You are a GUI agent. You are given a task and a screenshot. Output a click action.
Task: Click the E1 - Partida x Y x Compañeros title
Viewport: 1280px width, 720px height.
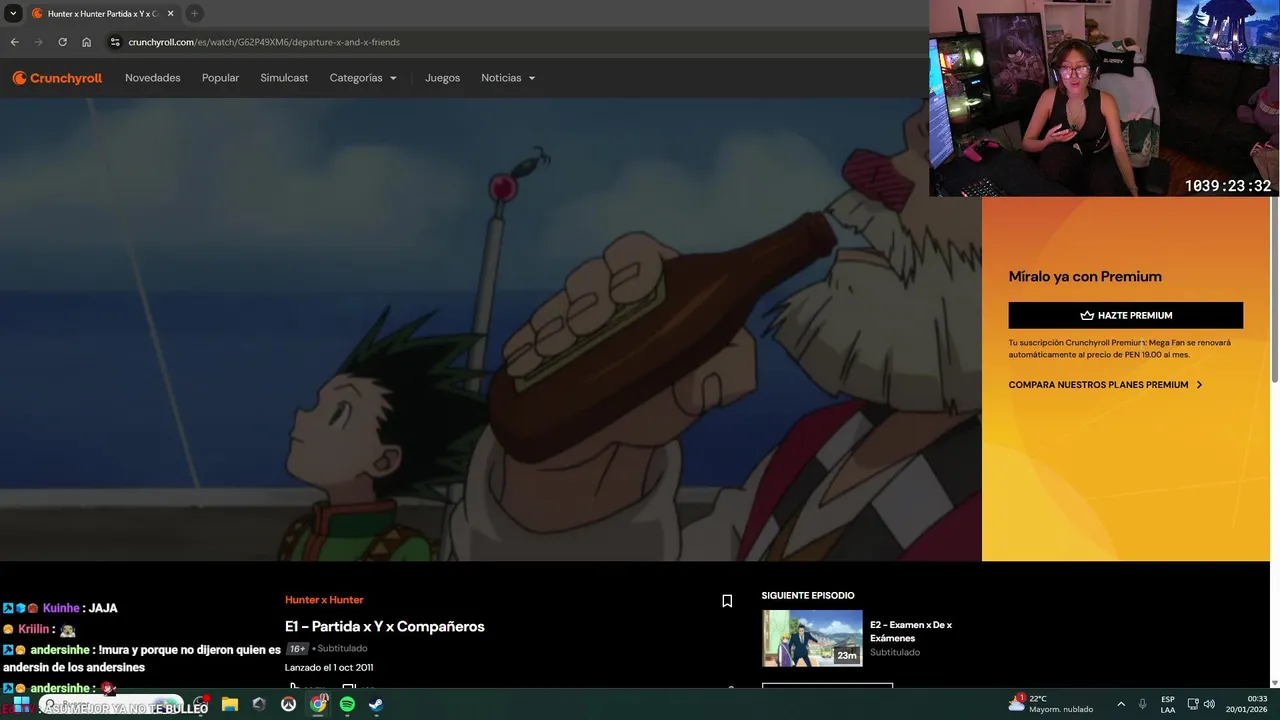point(385,626)
